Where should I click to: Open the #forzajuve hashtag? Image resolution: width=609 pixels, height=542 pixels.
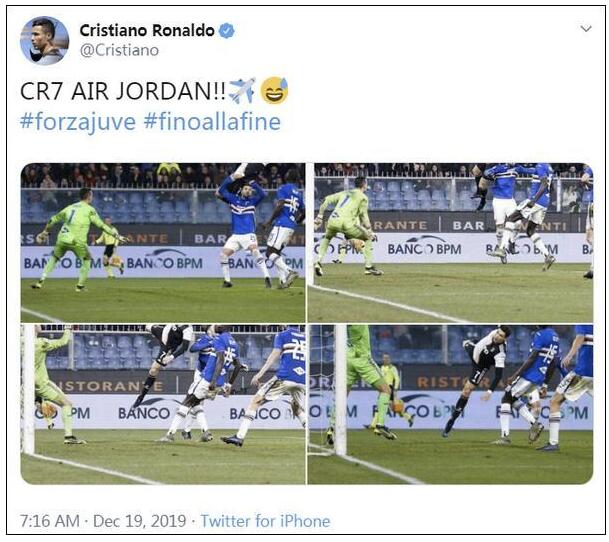coord(78,122)
